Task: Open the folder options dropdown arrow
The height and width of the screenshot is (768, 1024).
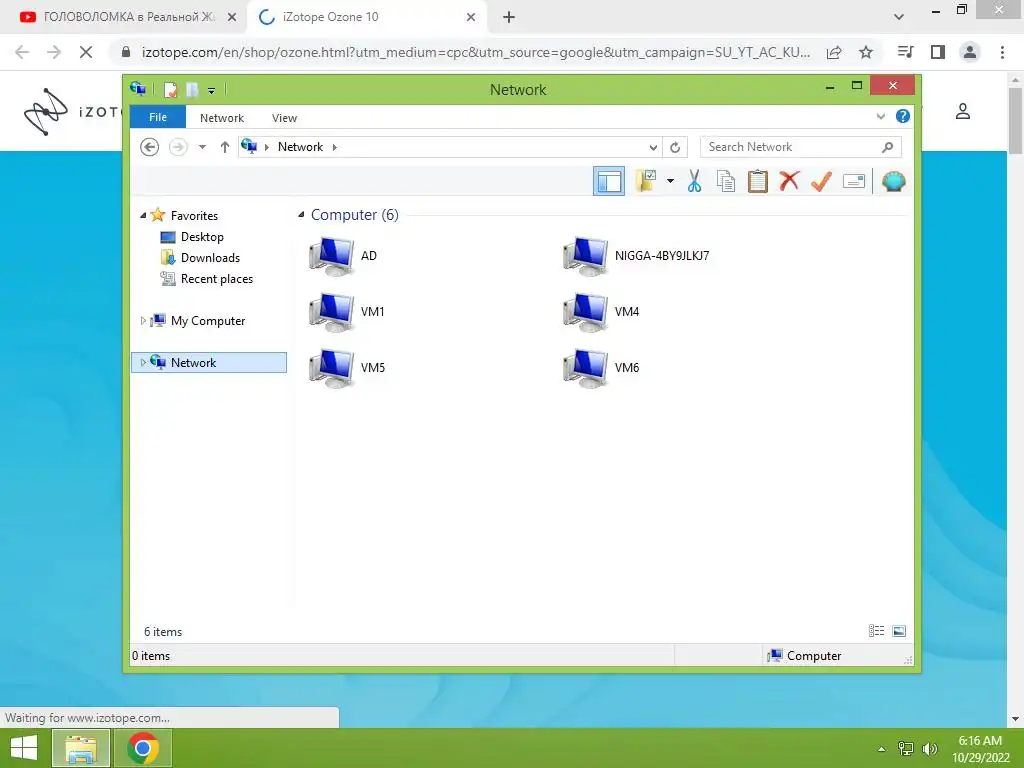Action: coord(670,181)
